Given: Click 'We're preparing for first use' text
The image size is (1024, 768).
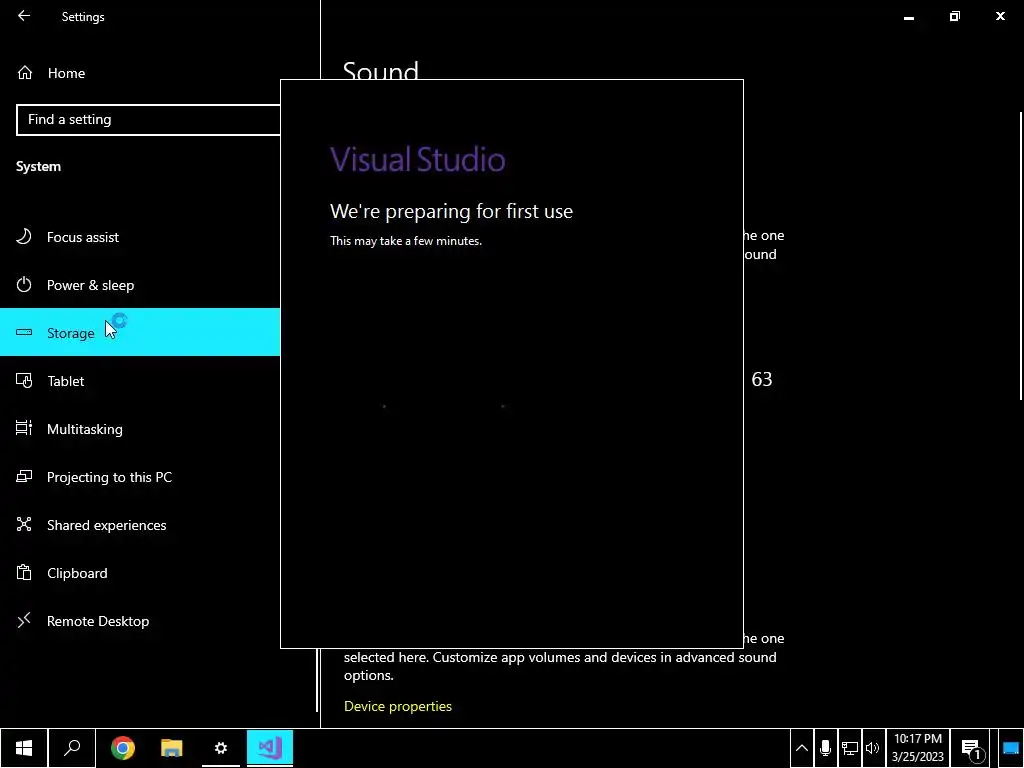Looking at the screenshot, I should (x=451, y=211).
